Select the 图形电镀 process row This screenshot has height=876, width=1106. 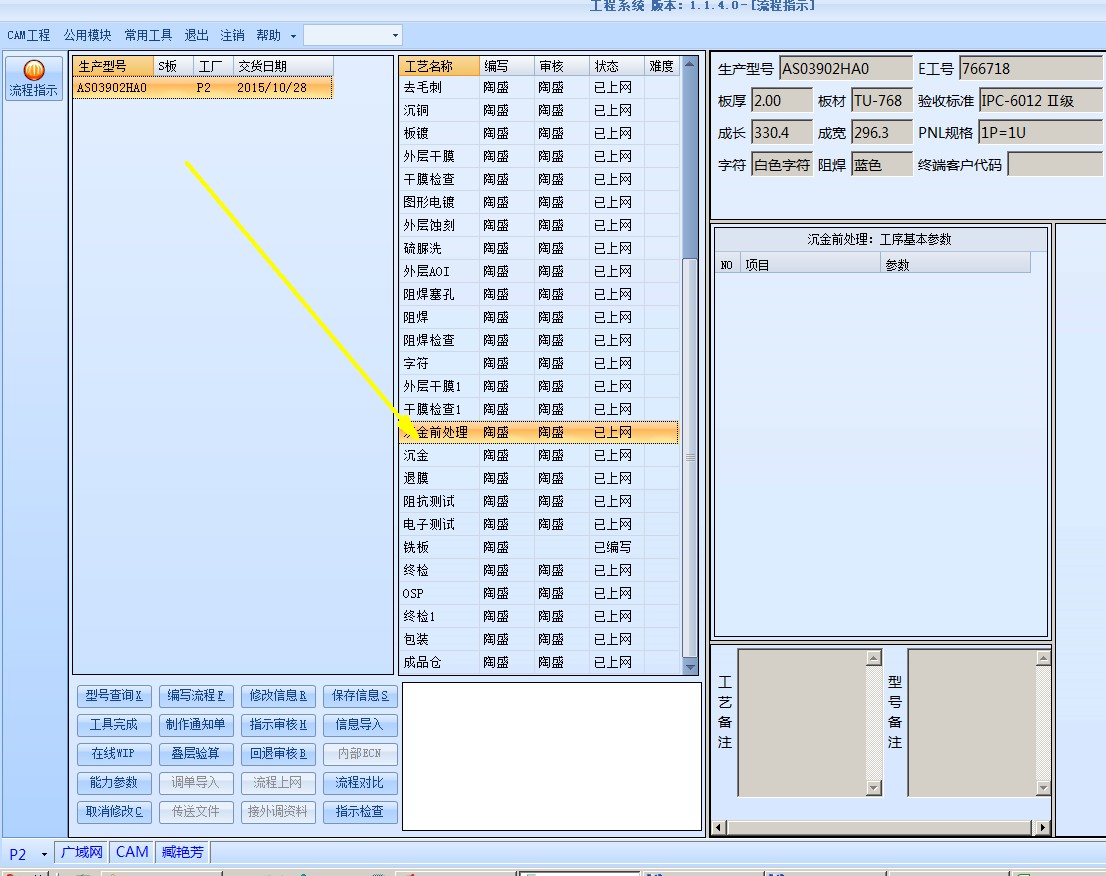(539, 202)
